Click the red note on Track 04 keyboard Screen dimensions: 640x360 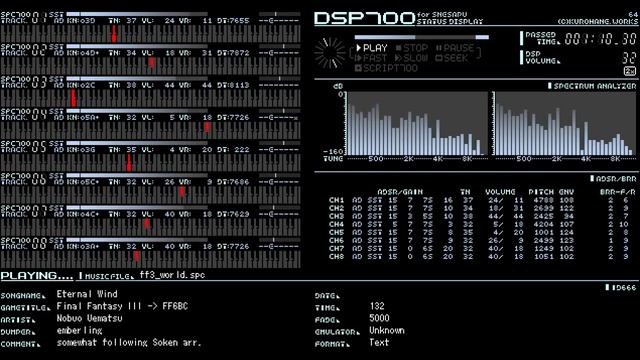[x=207, y=127]
